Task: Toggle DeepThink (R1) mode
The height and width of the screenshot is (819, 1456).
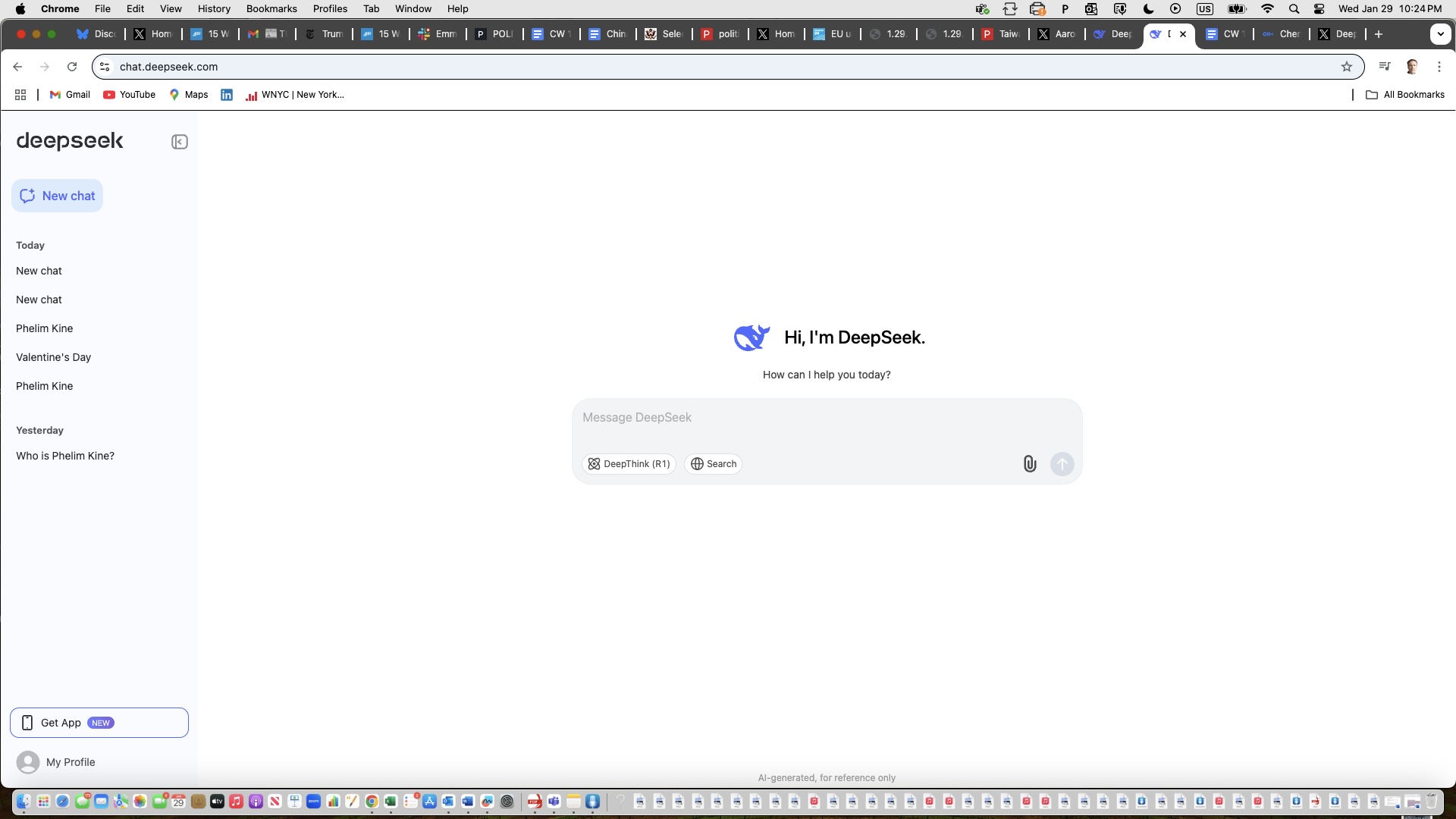Action: 629,463
